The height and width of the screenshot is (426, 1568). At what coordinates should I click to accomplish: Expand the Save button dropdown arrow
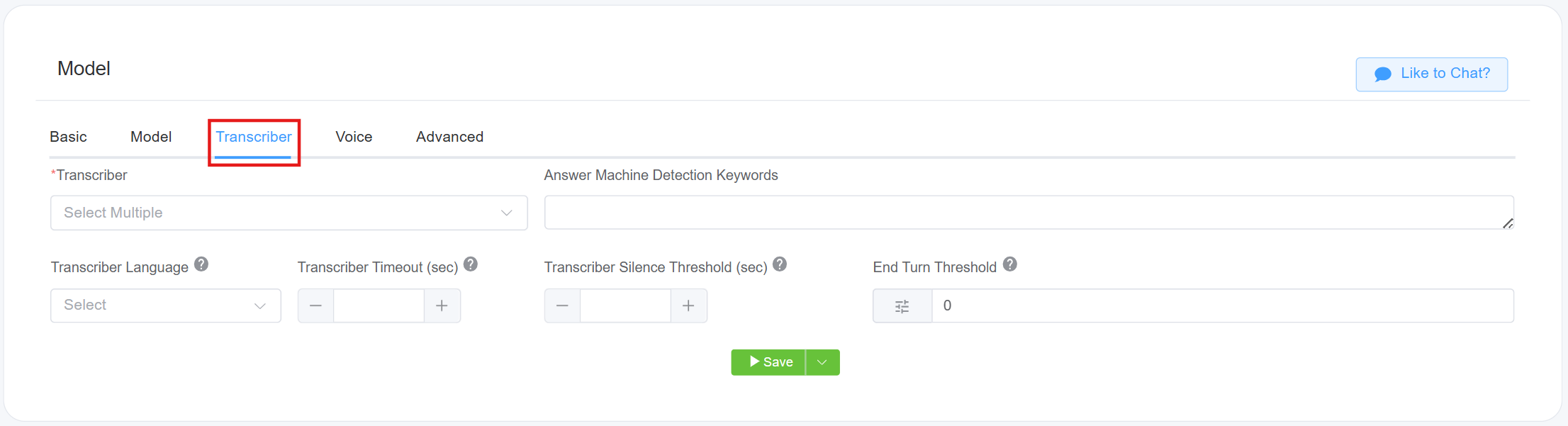[x=822, y=362]
